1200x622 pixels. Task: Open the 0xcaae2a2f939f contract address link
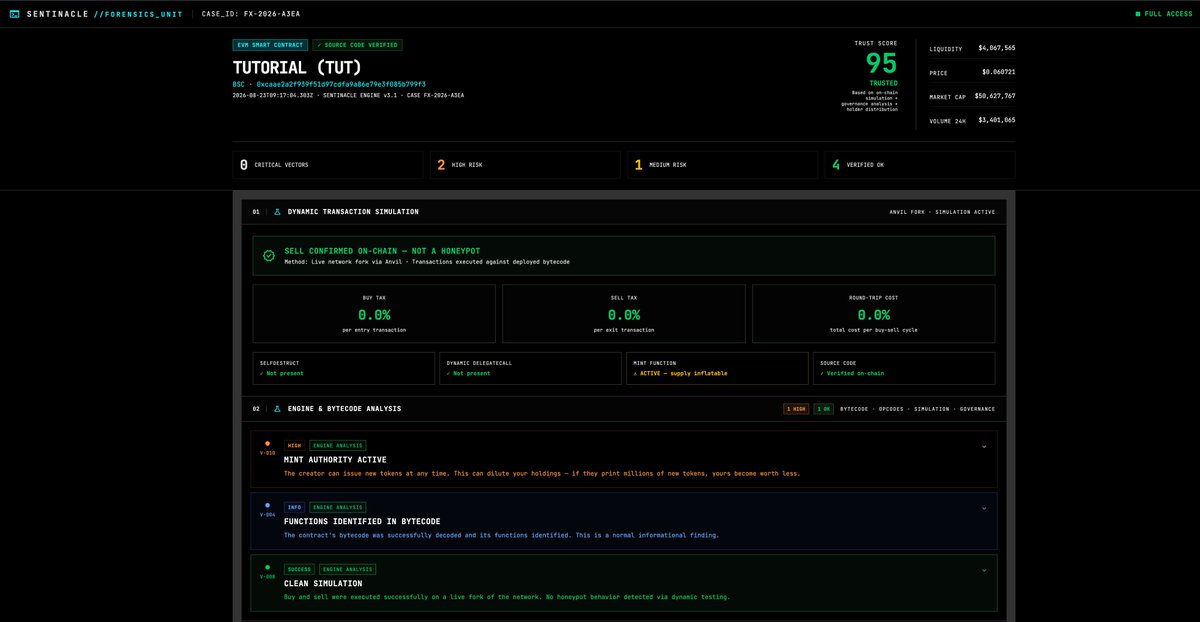341,84
